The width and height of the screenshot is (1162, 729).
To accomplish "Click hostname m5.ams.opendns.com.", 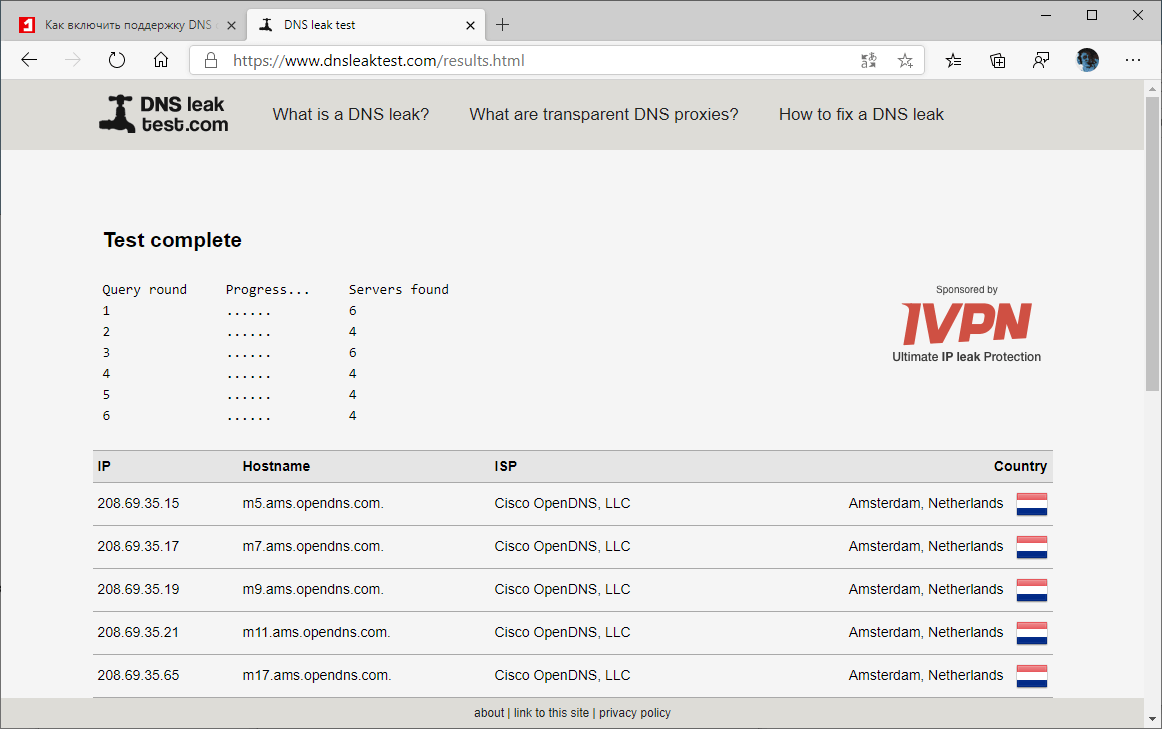I will pos(313,503).
